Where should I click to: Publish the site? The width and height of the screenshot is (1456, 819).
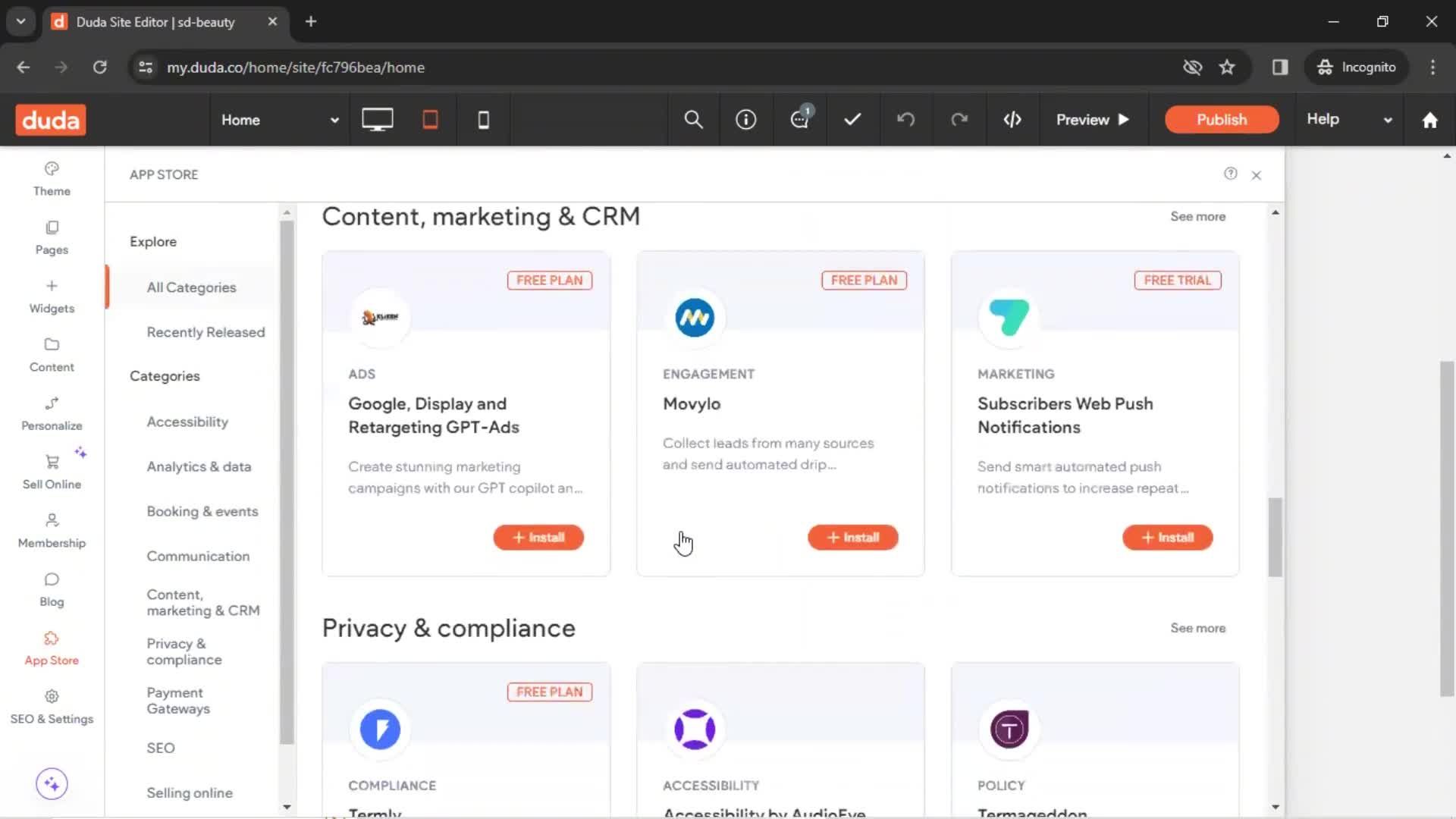point(1222,120)
